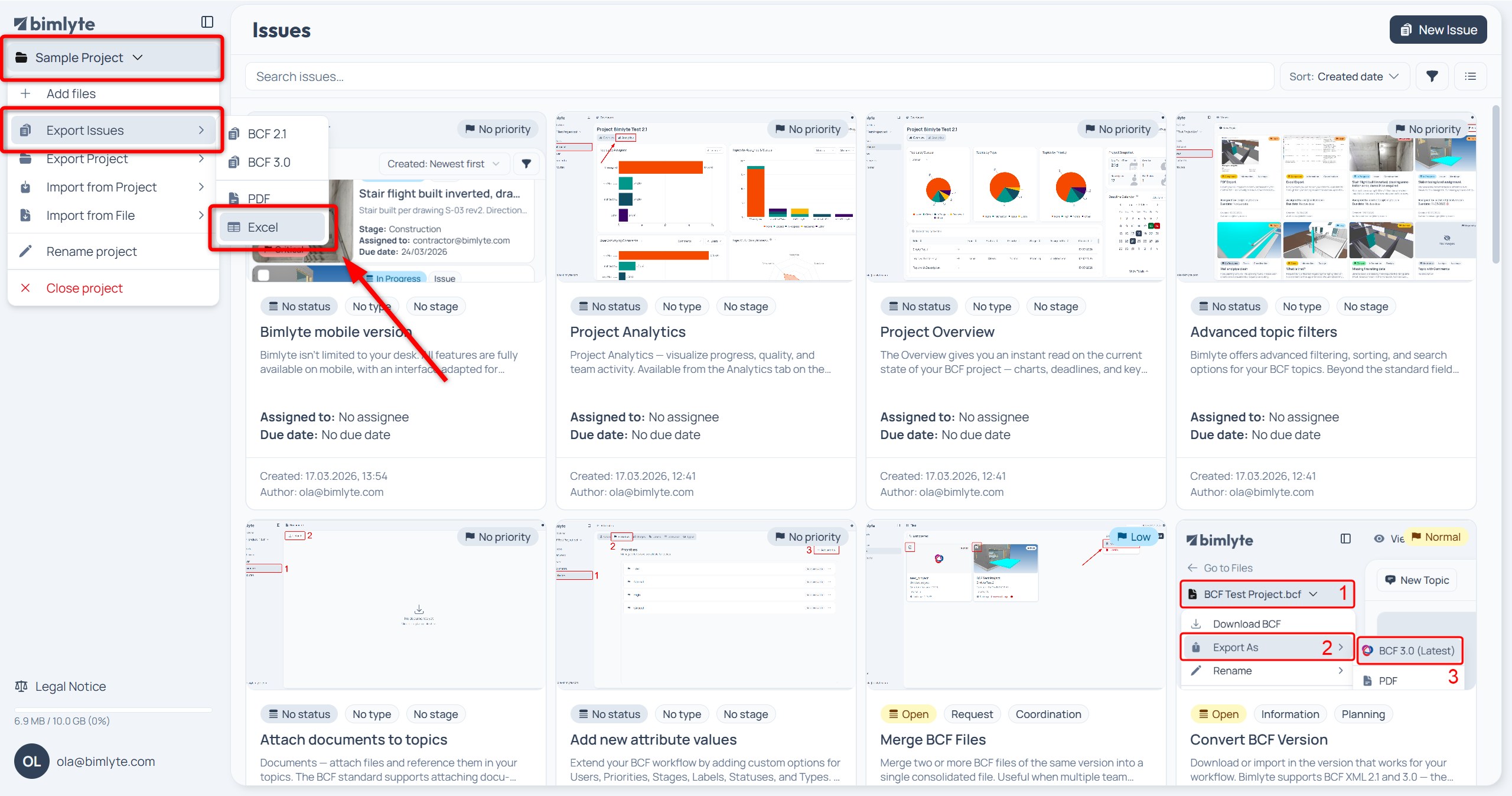Click the Information type tag
The image size is (1512, 796).
1290,714
